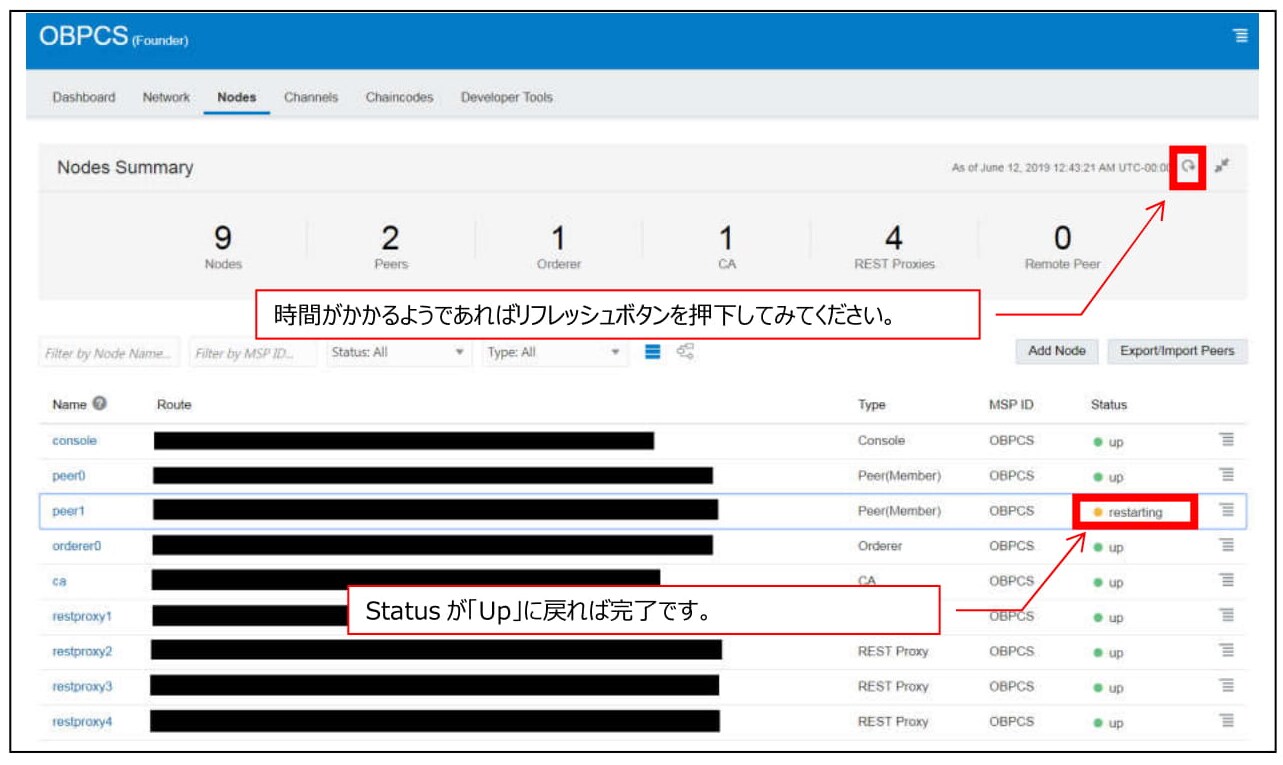The width and height of the screenshot is (1283, 765).
Task: Open action menu for console row
Action: [x=1227, y=440]
